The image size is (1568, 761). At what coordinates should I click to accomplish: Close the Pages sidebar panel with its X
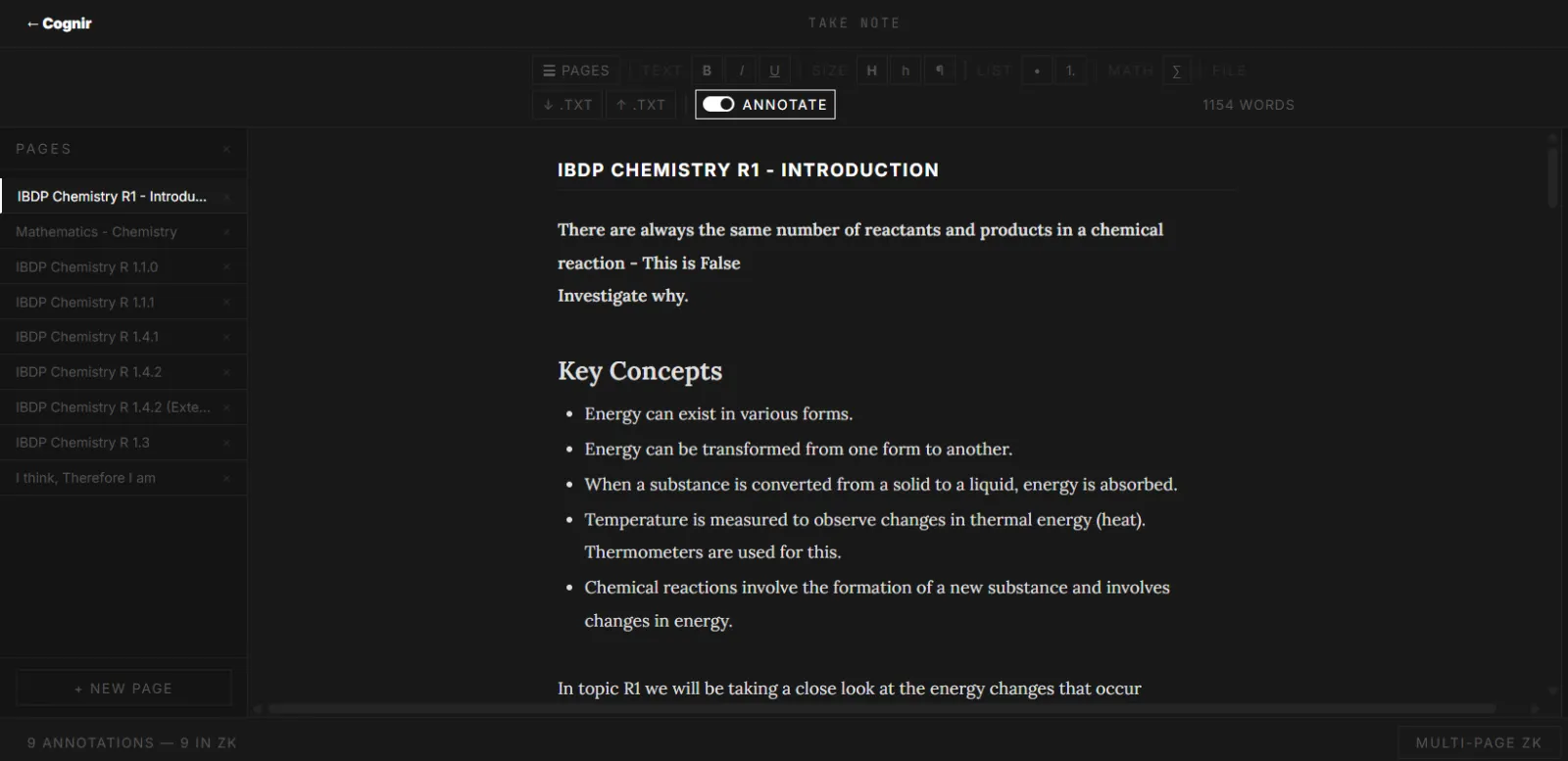click(226, 149)
